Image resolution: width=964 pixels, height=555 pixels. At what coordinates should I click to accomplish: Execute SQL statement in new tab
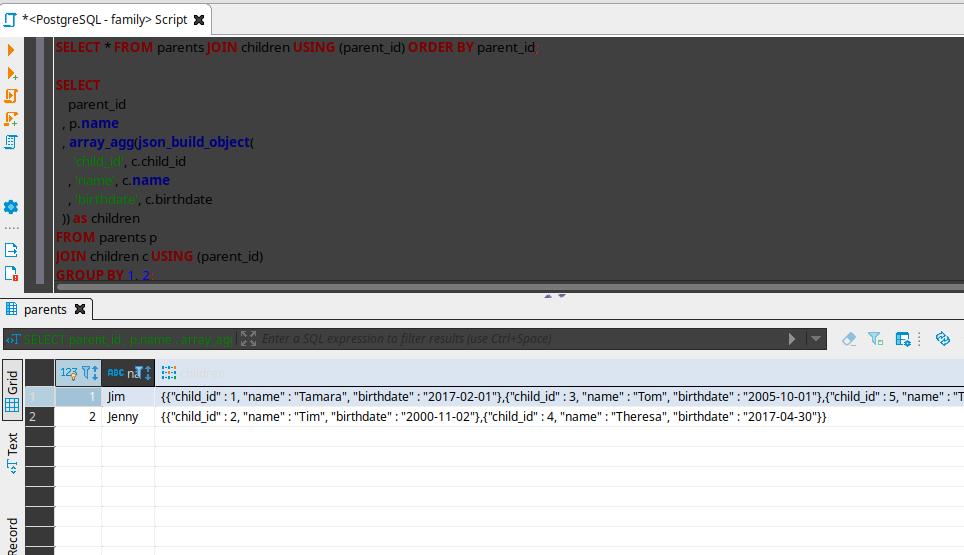pyautogui.click(x=11, y=73)
